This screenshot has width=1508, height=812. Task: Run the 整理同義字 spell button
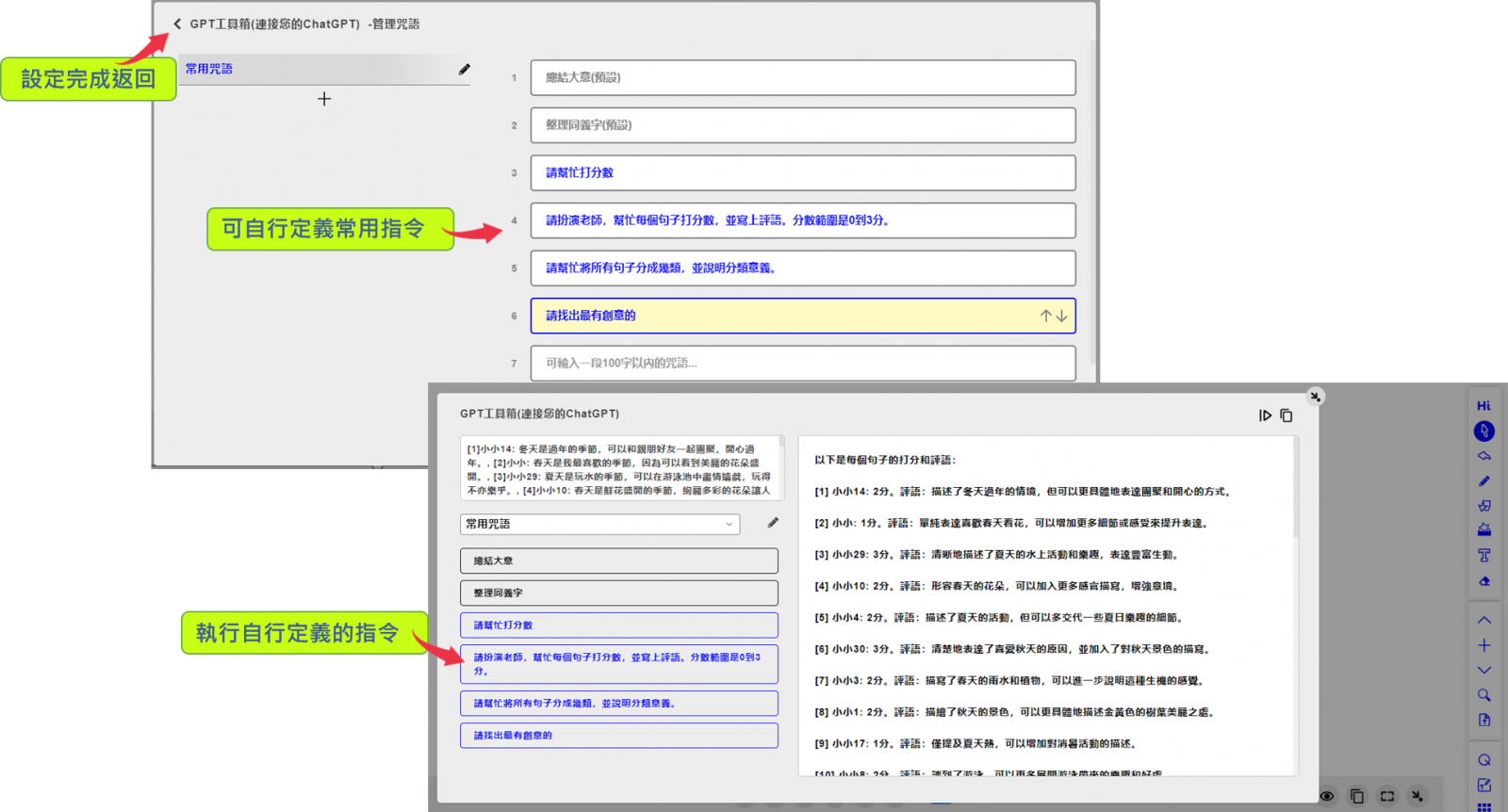click(x=619, y=593)
